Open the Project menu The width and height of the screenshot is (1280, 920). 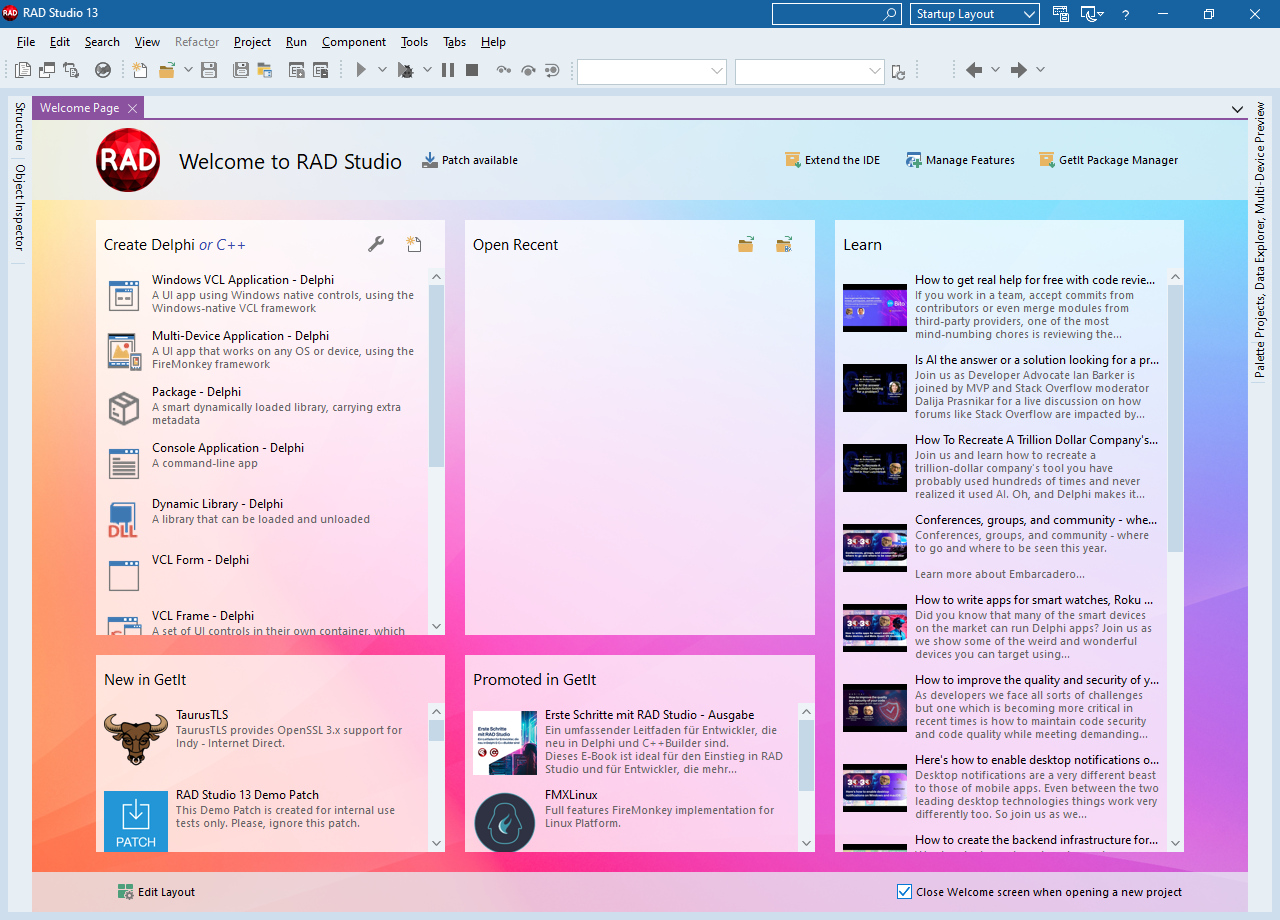point(253,42)
